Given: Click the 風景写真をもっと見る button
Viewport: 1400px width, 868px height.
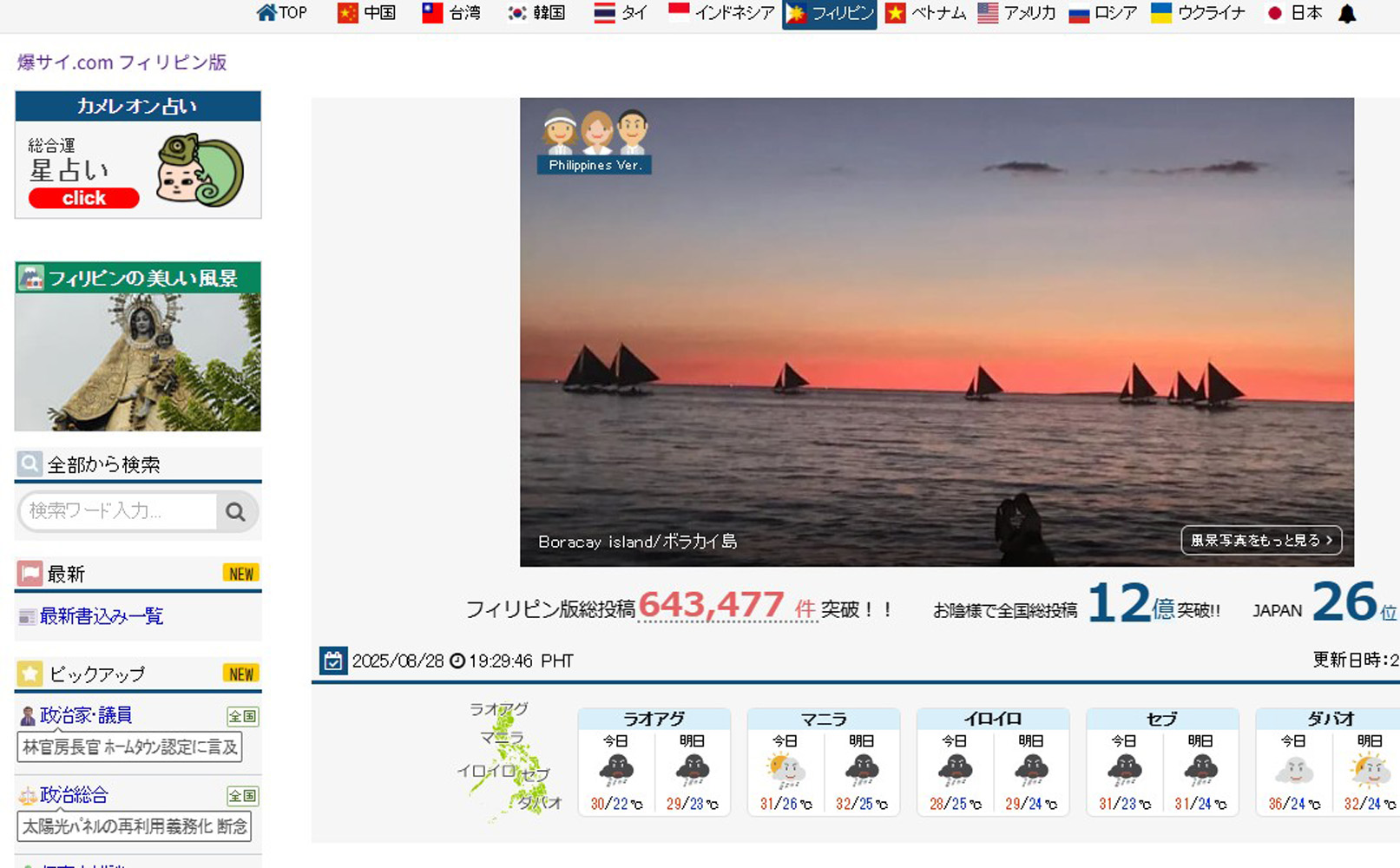Looking at the screenshot, I should (x=1260, y=540).
